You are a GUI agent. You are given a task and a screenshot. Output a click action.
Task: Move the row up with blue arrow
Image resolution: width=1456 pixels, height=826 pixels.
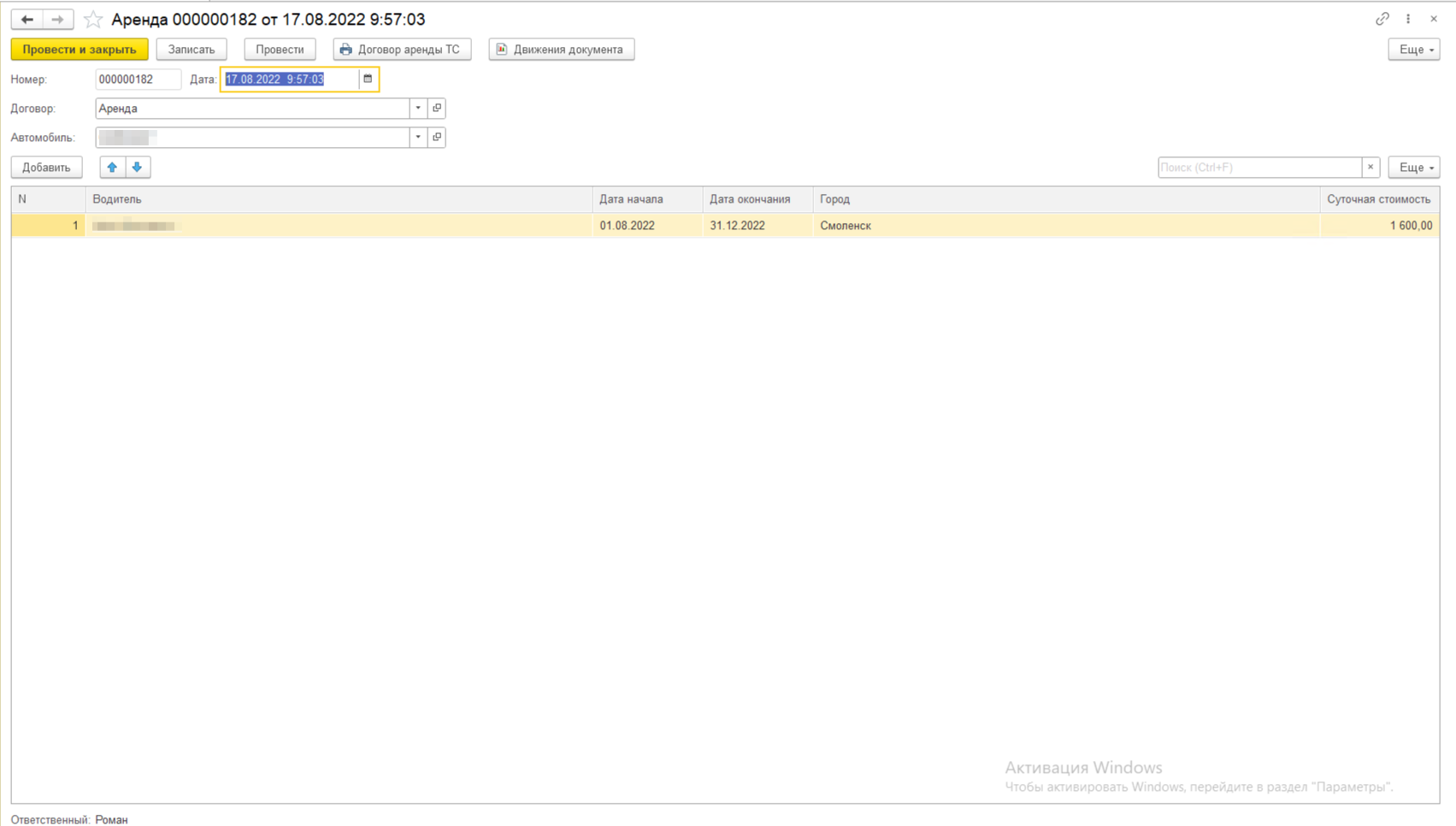[x=112, y=168]
